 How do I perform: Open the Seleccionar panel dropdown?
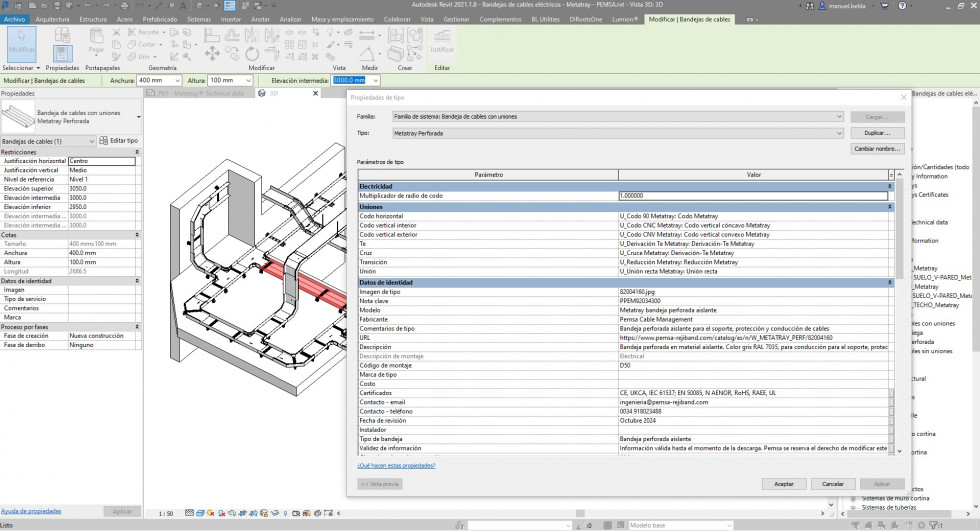[21, 67]
